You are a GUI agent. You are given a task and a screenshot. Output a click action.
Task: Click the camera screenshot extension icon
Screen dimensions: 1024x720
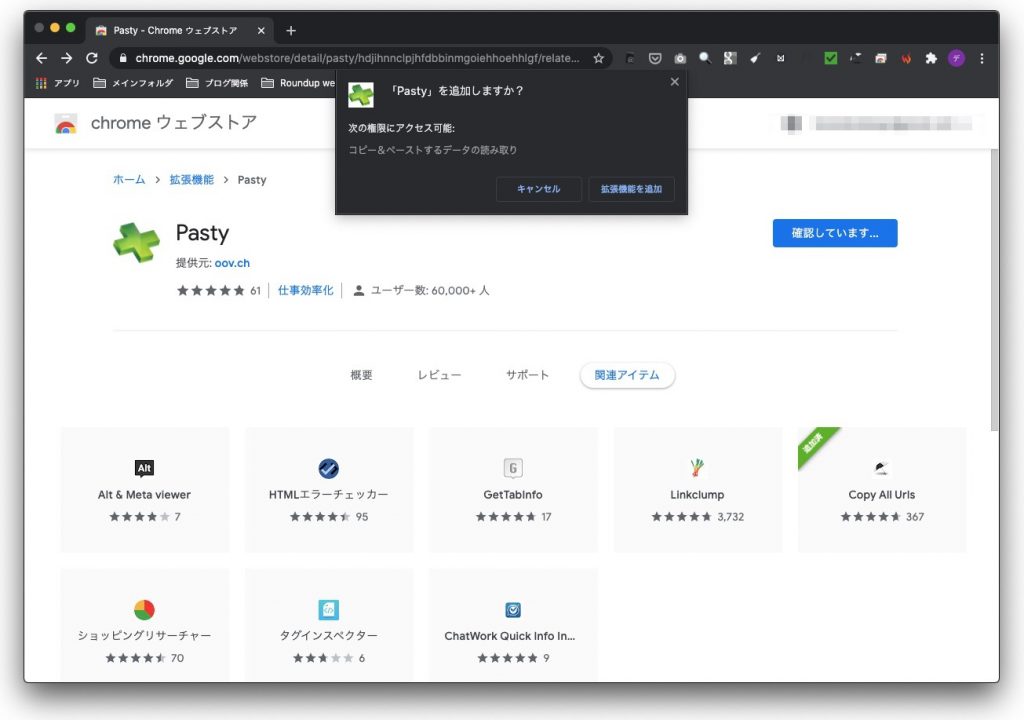pyautogui.click(x=680, y=58)
